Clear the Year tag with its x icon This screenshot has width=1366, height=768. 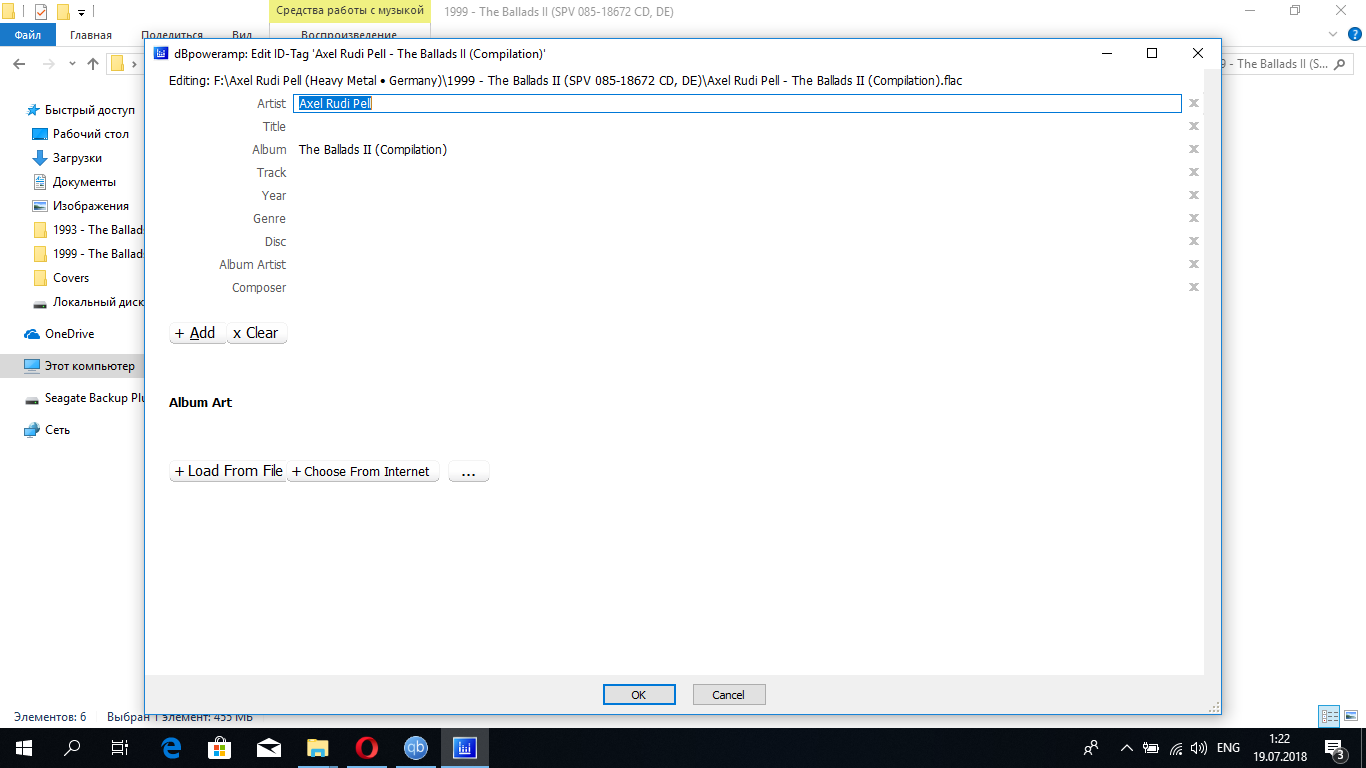click(1193, 195)
